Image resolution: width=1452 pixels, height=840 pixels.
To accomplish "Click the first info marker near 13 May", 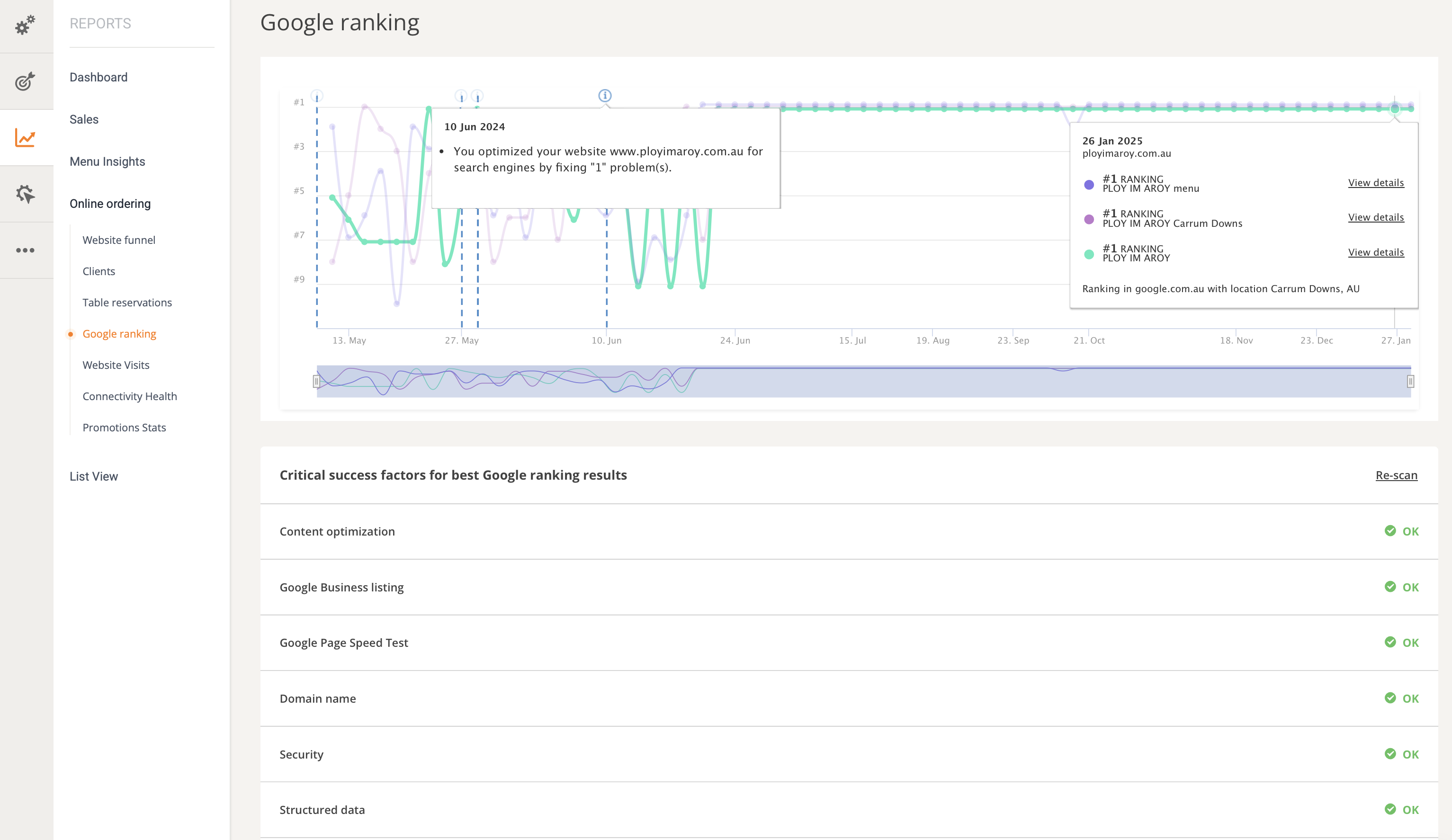I will click(317, 96).
